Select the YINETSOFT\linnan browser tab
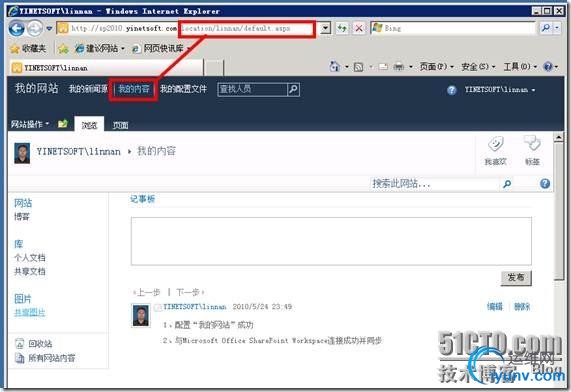This screenshot has height=392, width=571. pyautogui.click(x=106, y=68)
